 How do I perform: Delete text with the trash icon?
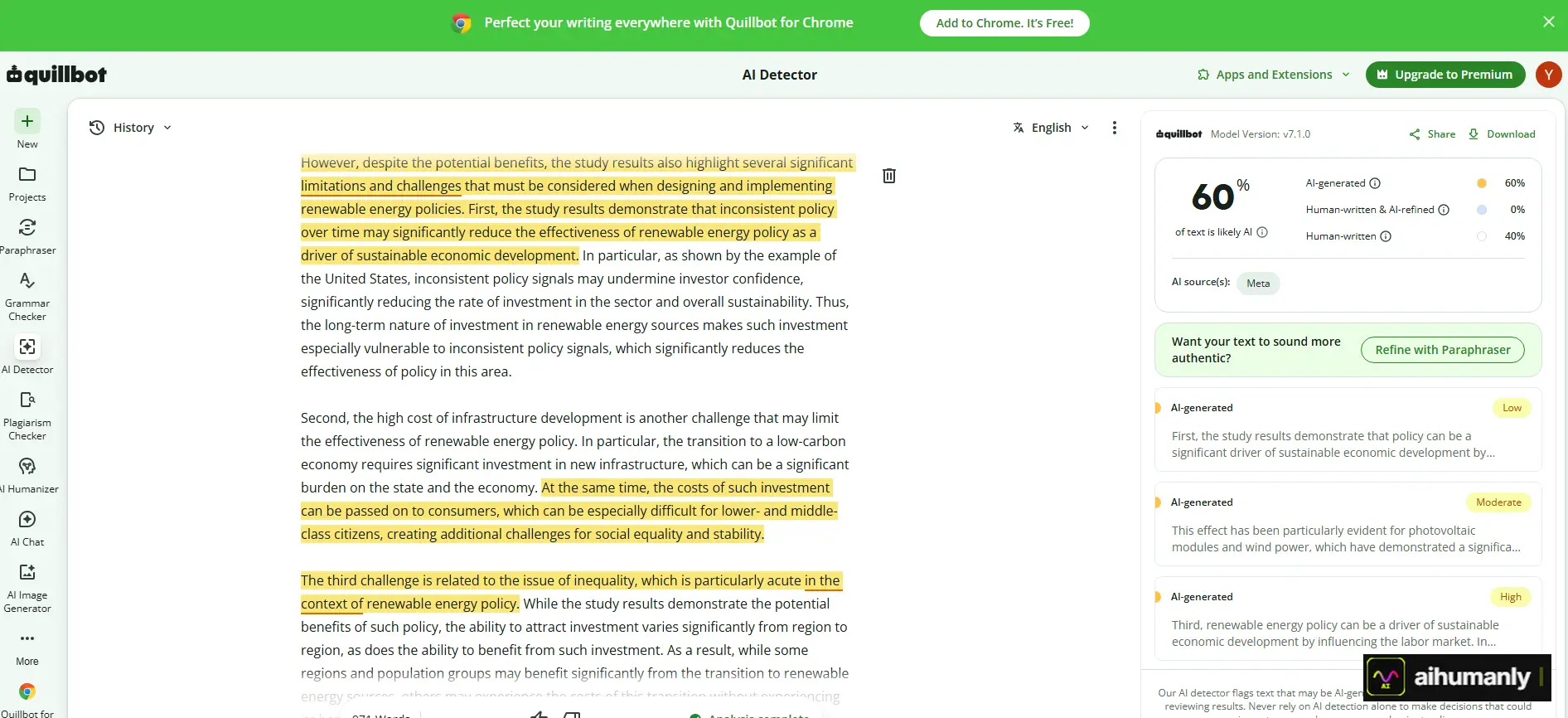pyautogui.click(x=889, y=176)
